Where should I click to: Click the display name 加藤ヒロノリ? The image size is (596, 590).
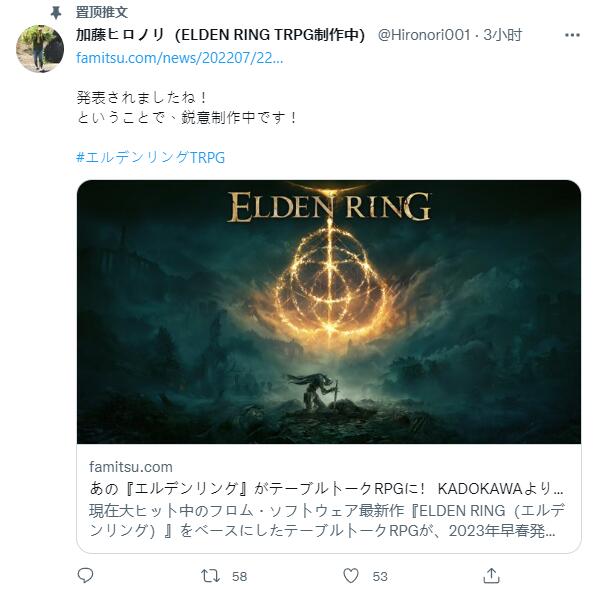tap(120, 35)
